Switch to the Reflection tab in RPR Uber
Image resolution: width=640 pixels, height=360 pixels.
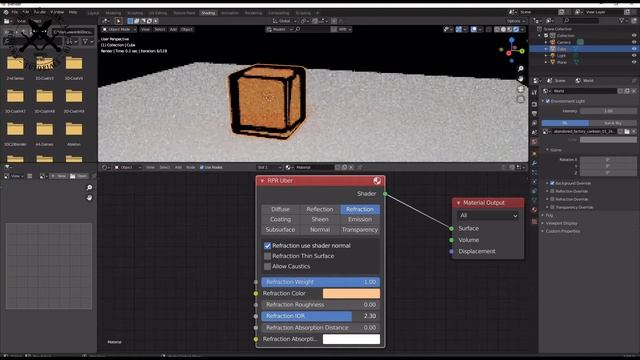[320, 209]
